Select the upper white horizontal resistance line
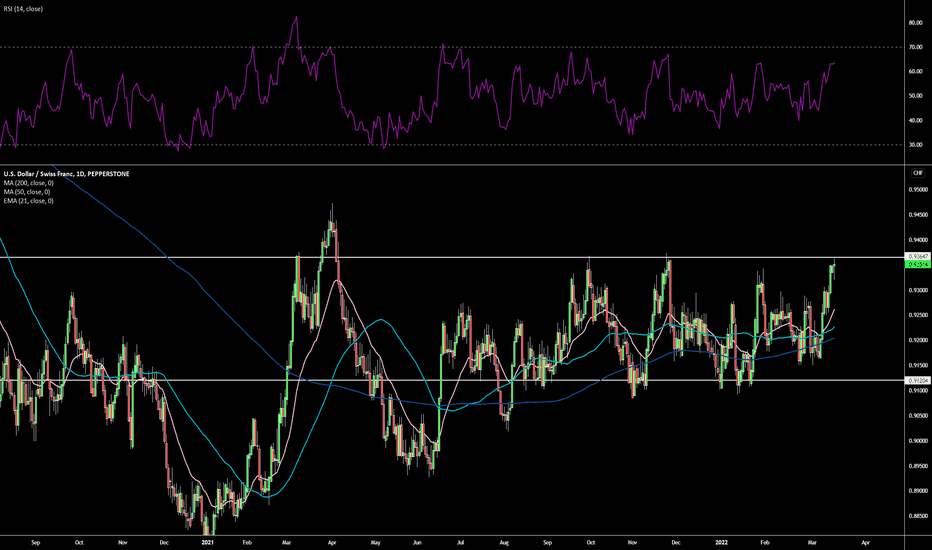 [452, 257]
